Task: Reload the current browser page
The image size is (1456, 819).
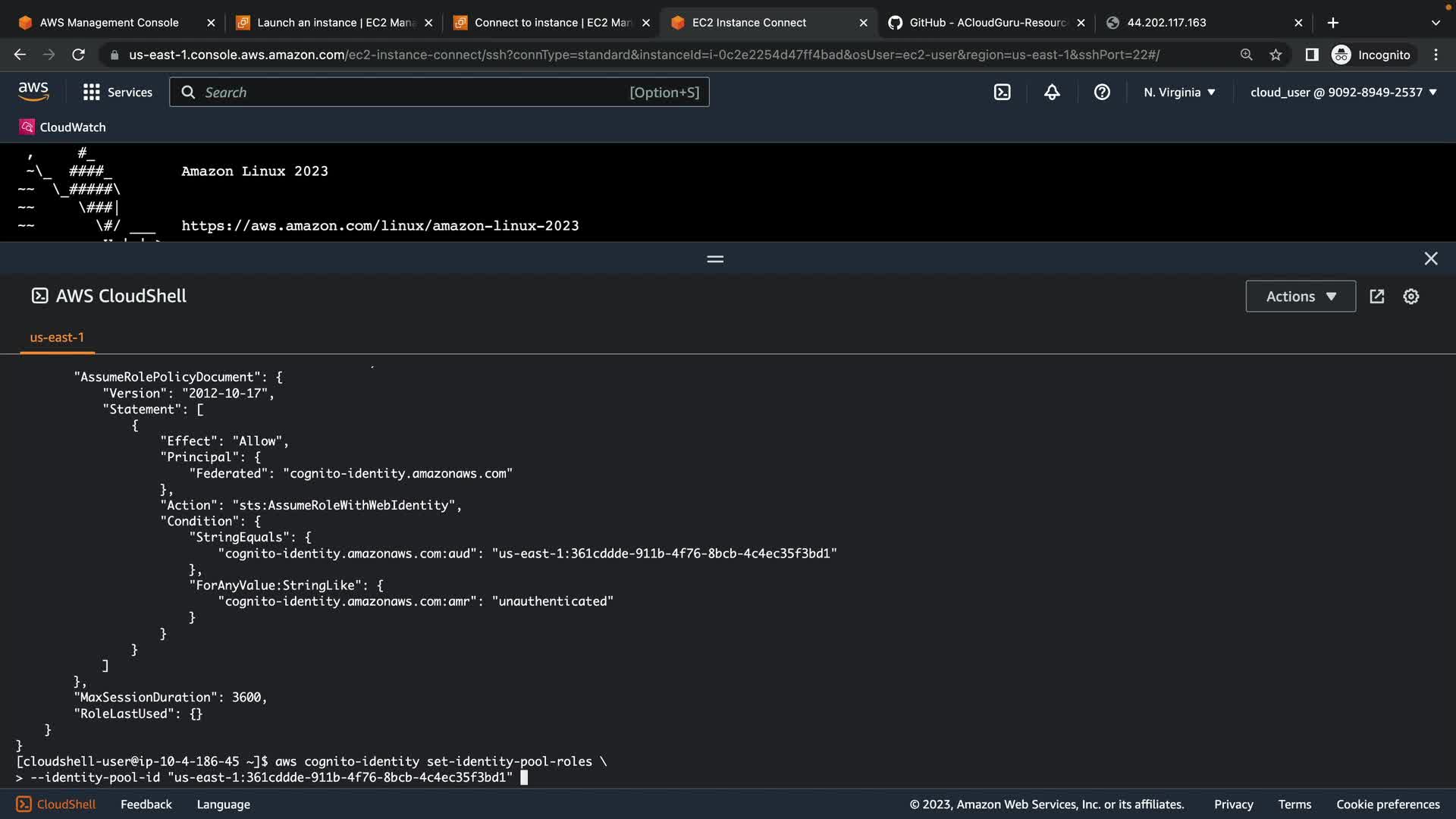Action: (78, 55)
